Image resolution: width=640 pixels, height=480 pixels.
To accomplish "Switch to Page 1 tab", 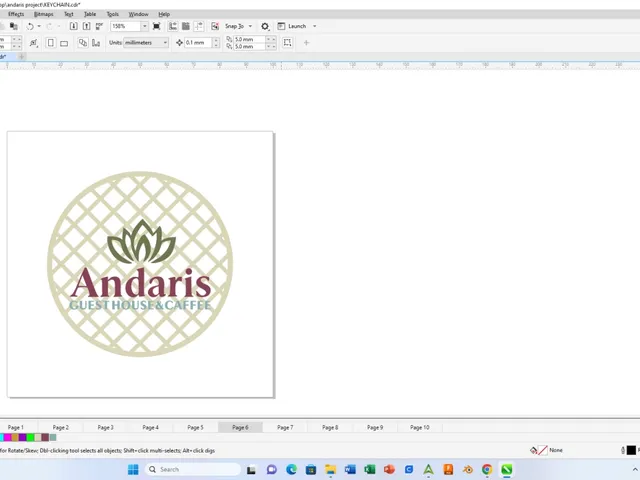I will point(16,427).
